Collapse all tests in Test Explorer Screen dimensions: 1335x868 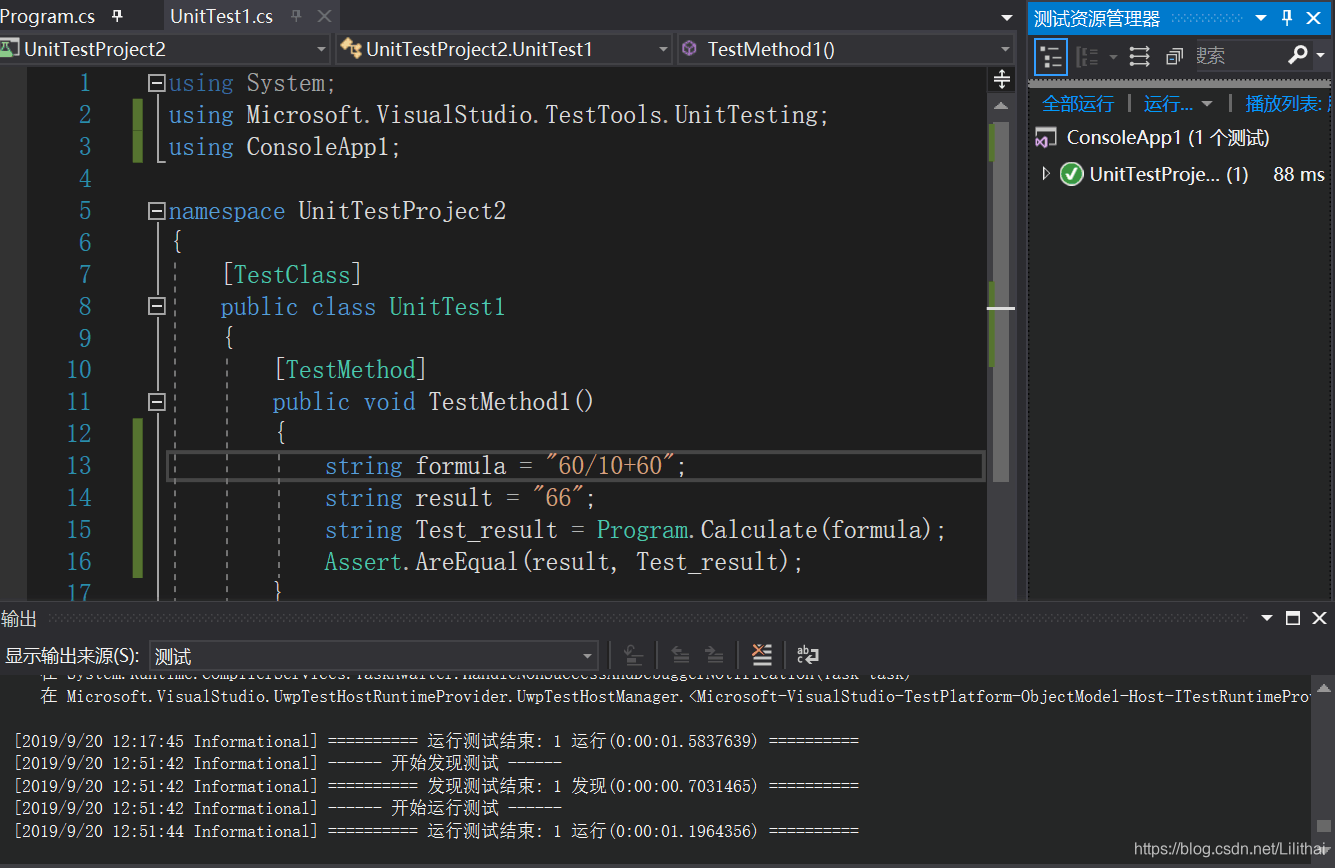coord(1175,56)
